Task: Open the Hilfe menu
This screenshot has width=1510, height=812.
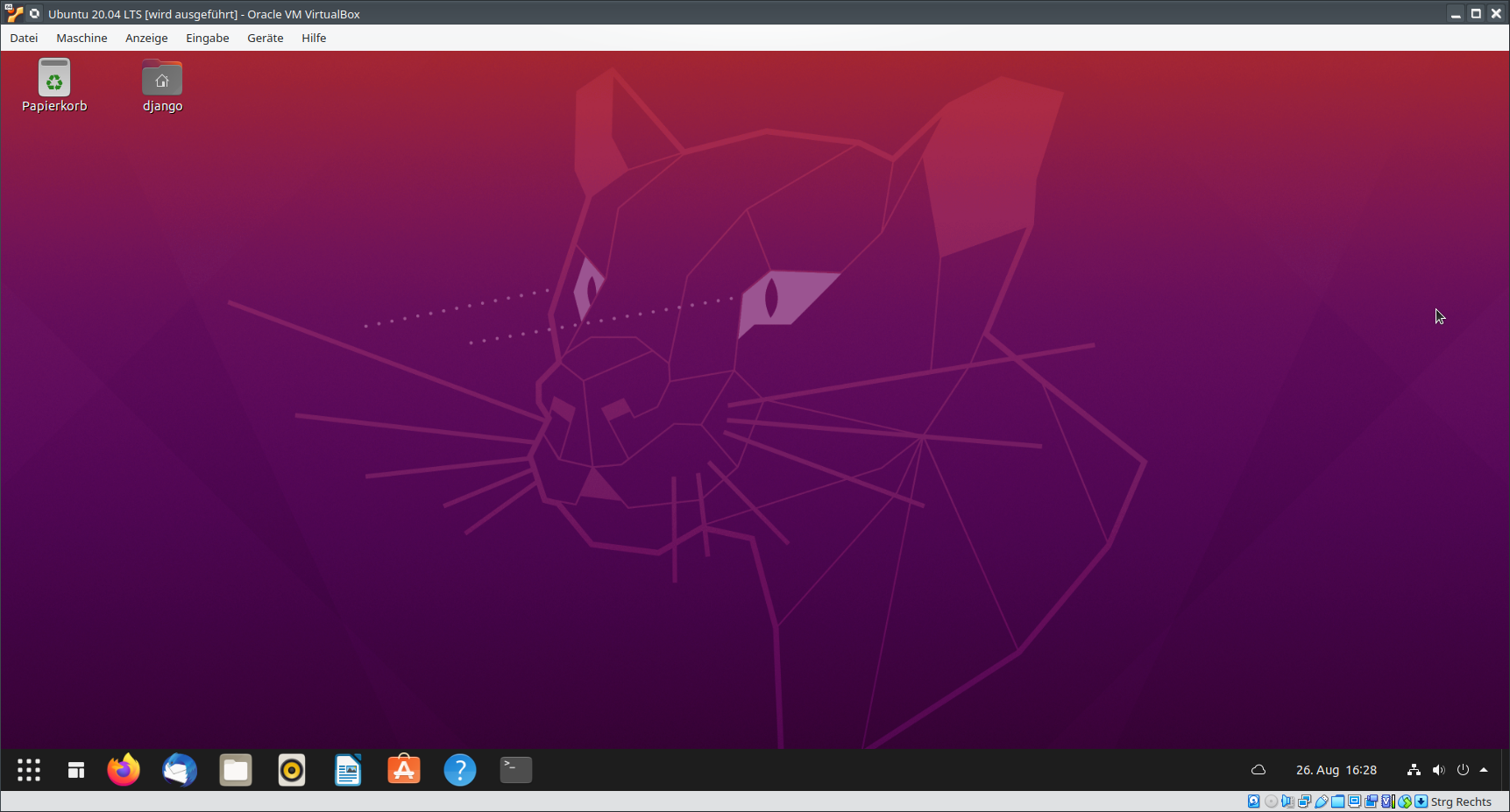Action: [314, 38]
